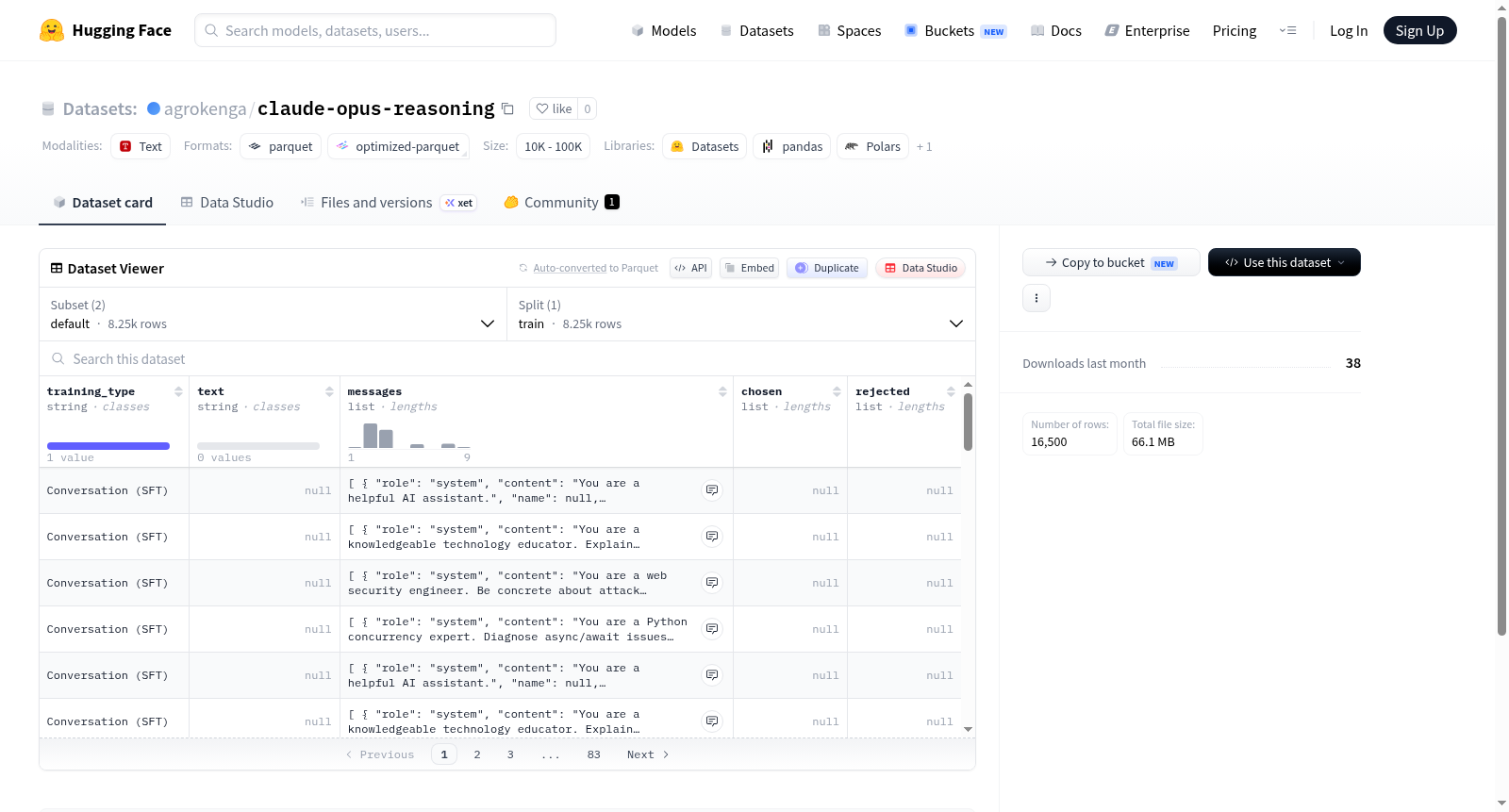
Task: Open Enterprise in navigation
Action: (1147, 30)
